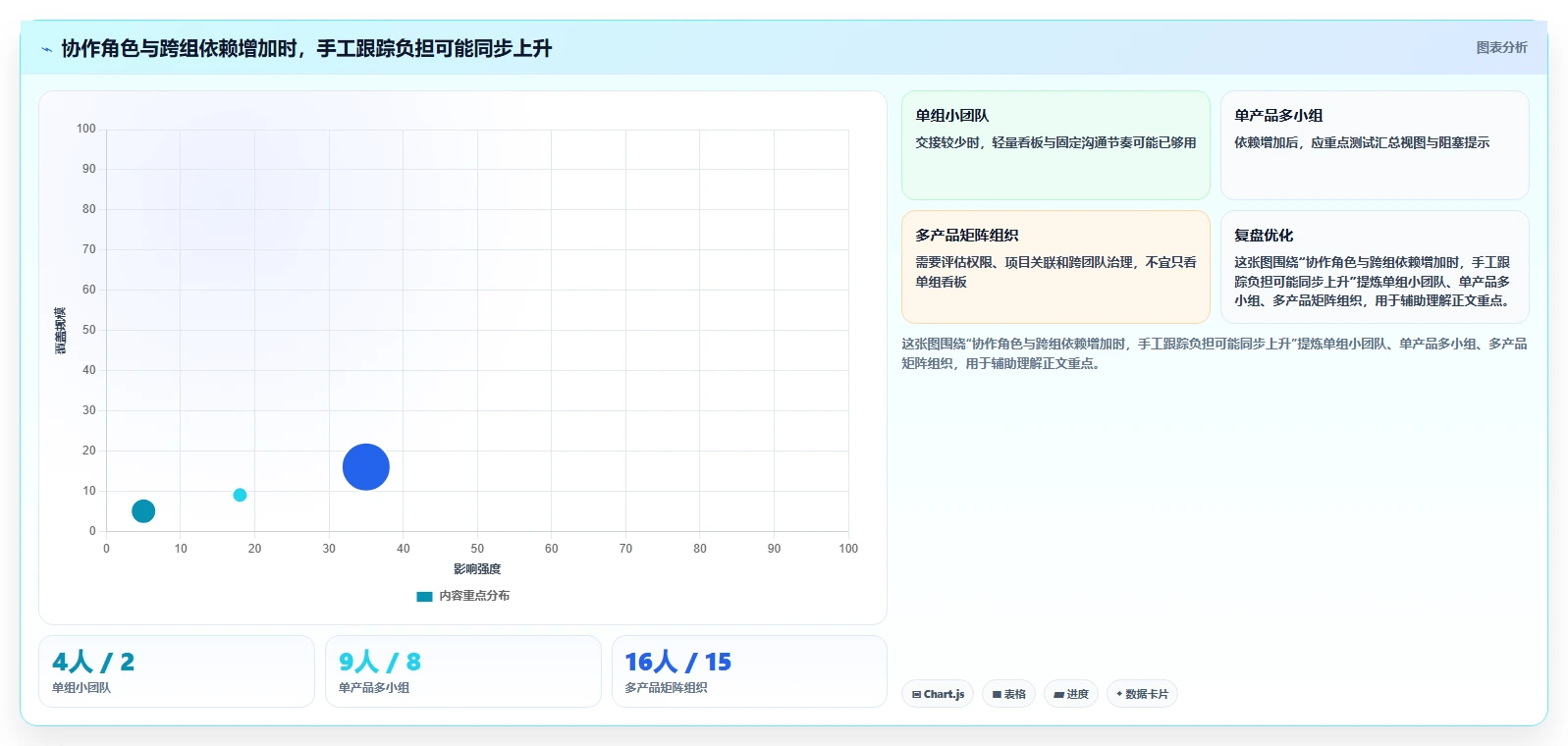1568x746 pixels.
Task: Select the 复盘优化 info card
Action: click(x=1375, y=267)
